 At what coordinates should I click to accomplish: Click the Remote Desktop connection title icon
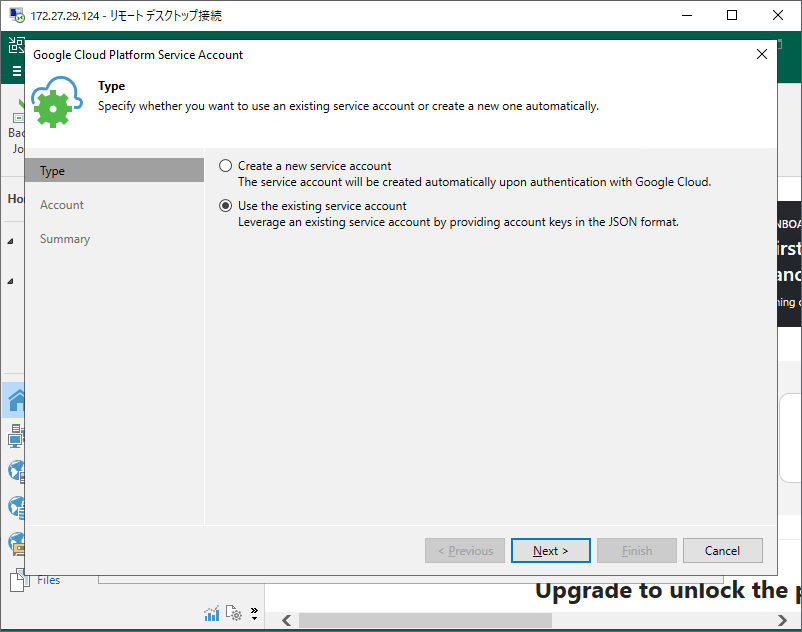17,15
